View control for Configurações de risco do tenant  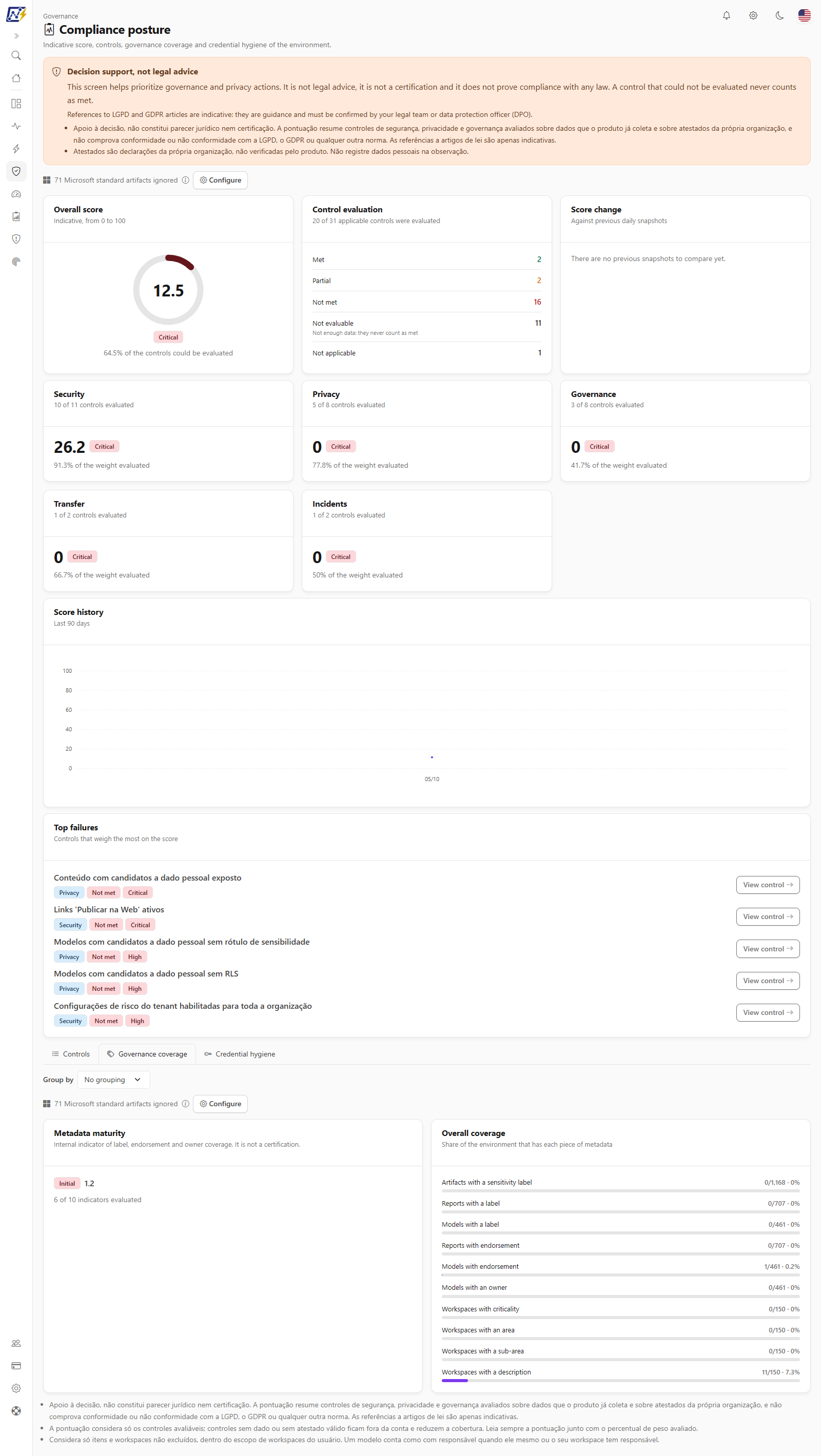click(x=767, y=1013)
